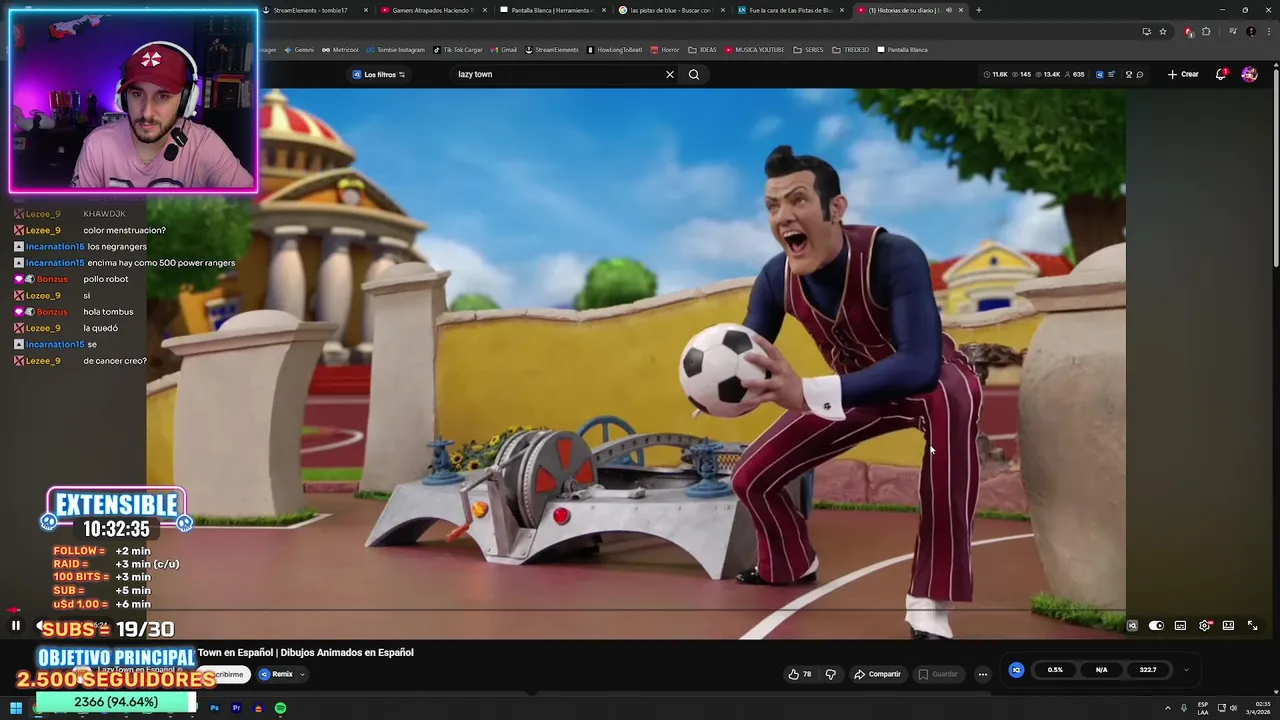
Task: Switch to 'Fue la cara de Las Pistas' tab
Action: point(789,10)
